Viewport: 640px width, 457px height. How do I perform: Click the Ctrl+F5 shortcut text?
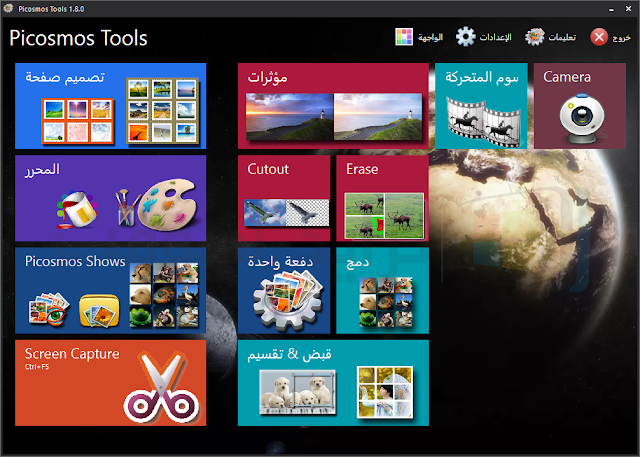pyautogui.click(x=37, y=367)
